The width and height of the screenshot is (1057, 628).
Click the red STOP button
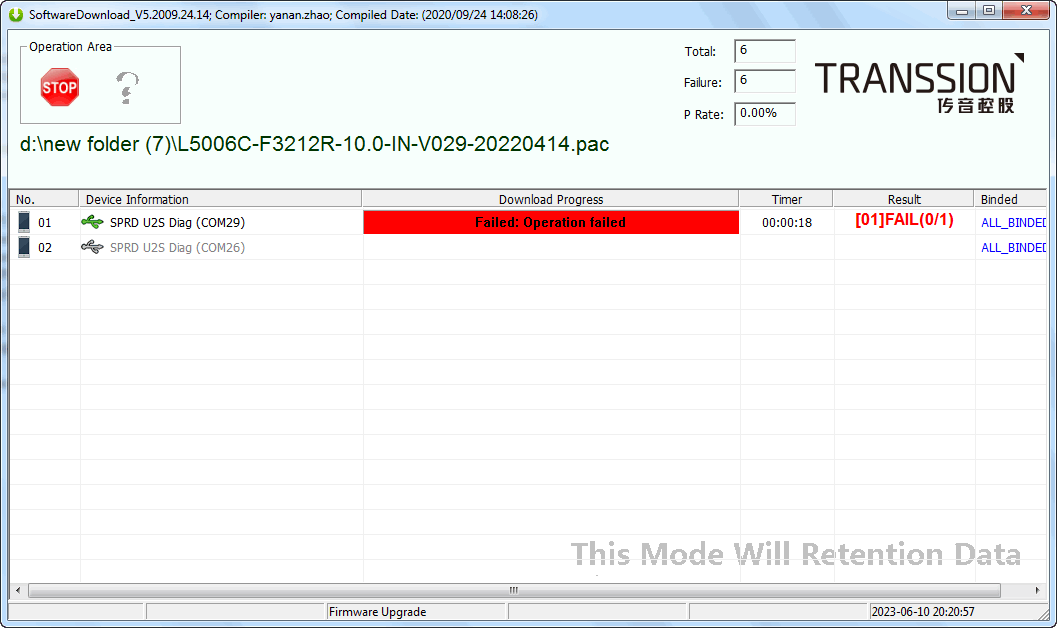(59, 87)
